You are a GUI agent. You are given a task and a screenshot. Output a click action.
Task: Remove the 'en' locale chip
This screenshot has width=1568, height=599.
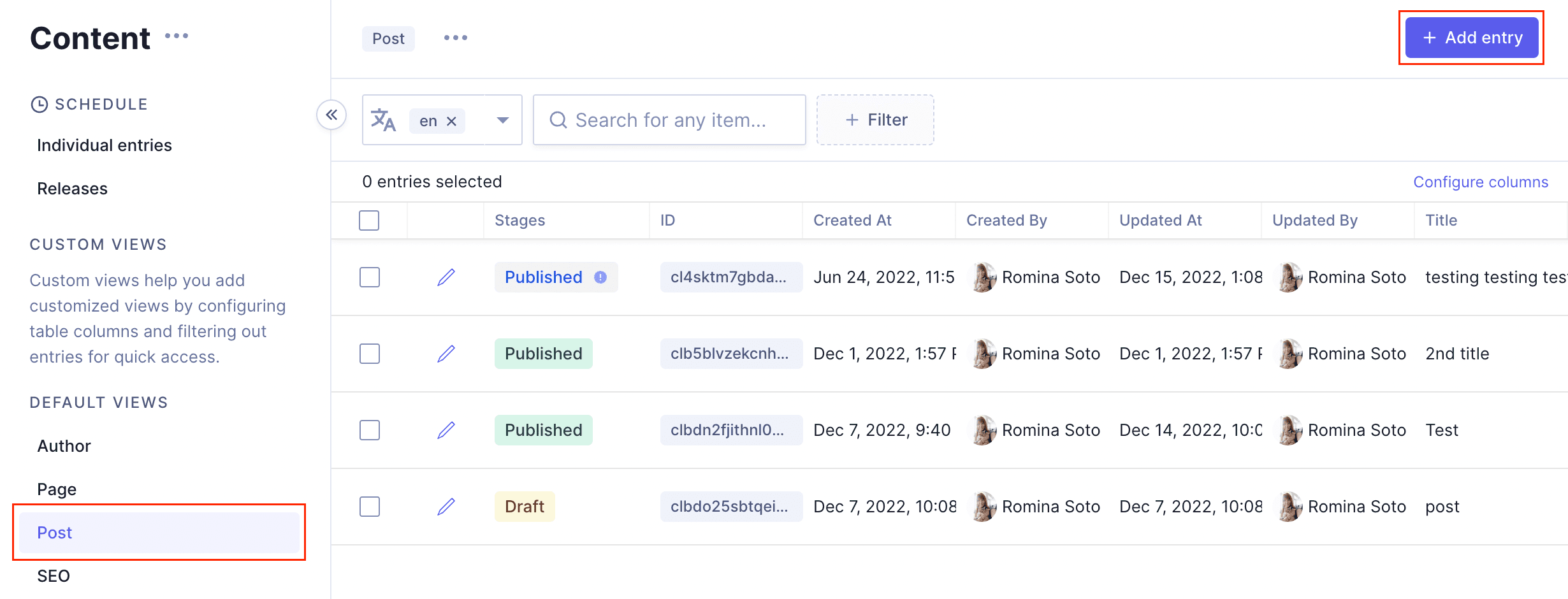pos(451,120)
